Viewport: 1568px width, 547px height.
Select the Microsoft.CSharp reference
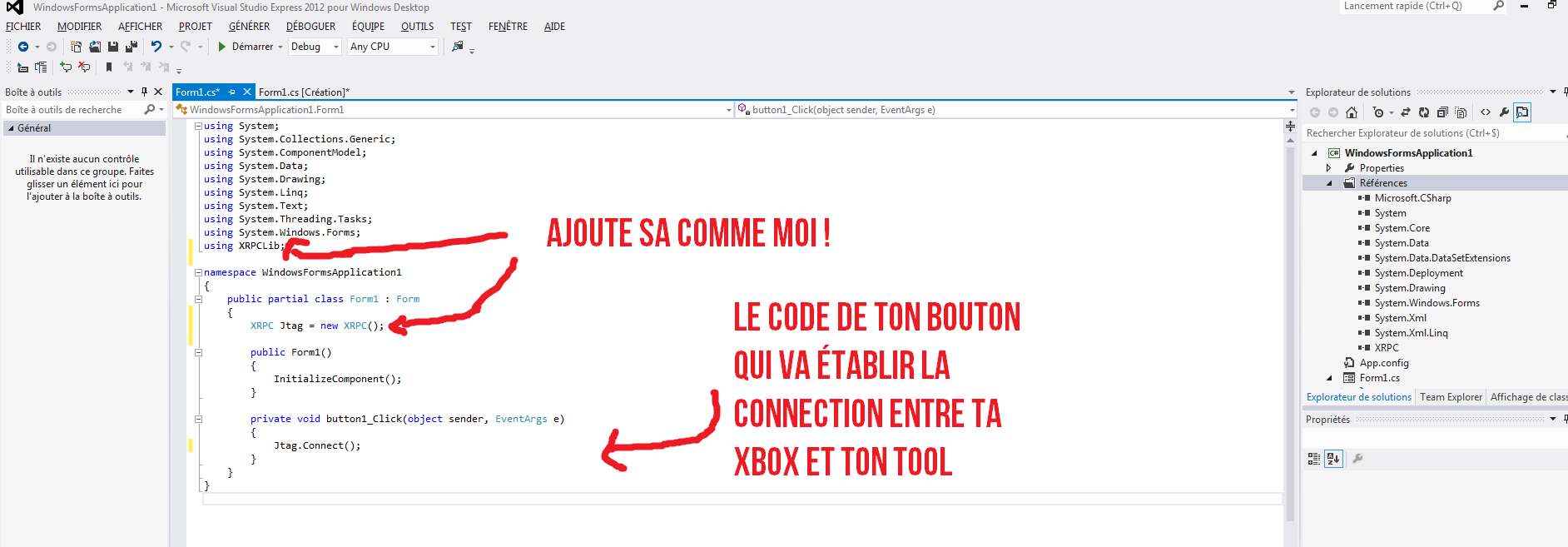[x=1412, y=198]
